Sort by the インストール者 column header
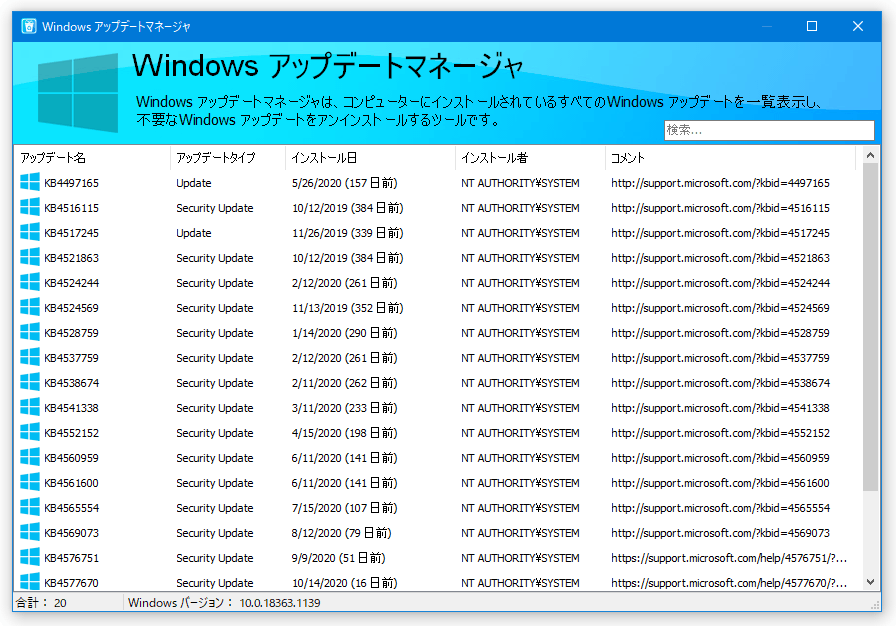The image size is (896, 626). [x=530, y=158]
